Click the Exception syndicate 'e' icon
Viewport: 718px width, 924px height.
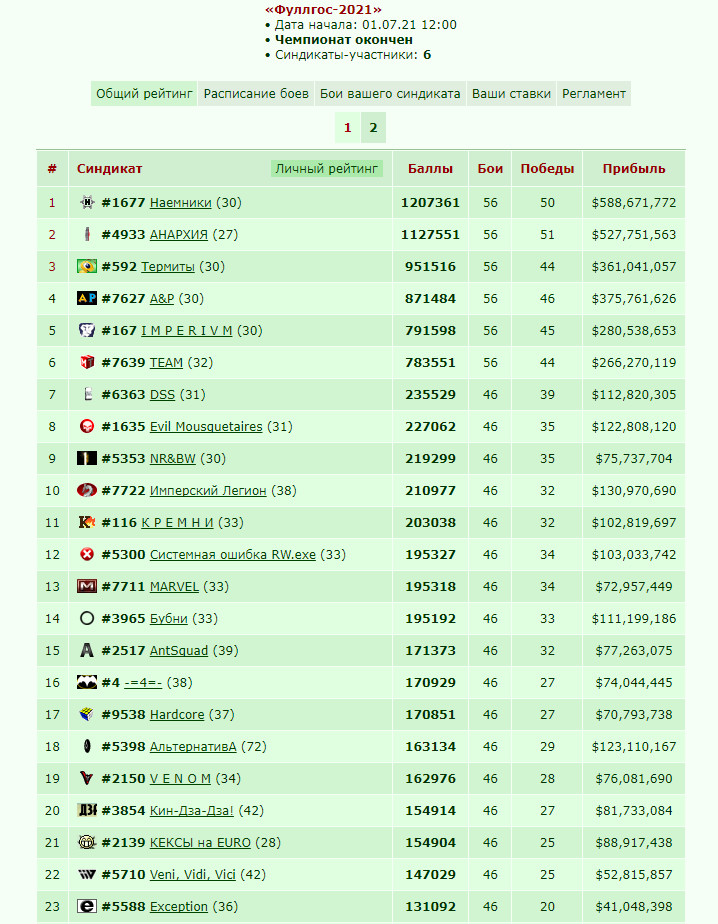87,906
